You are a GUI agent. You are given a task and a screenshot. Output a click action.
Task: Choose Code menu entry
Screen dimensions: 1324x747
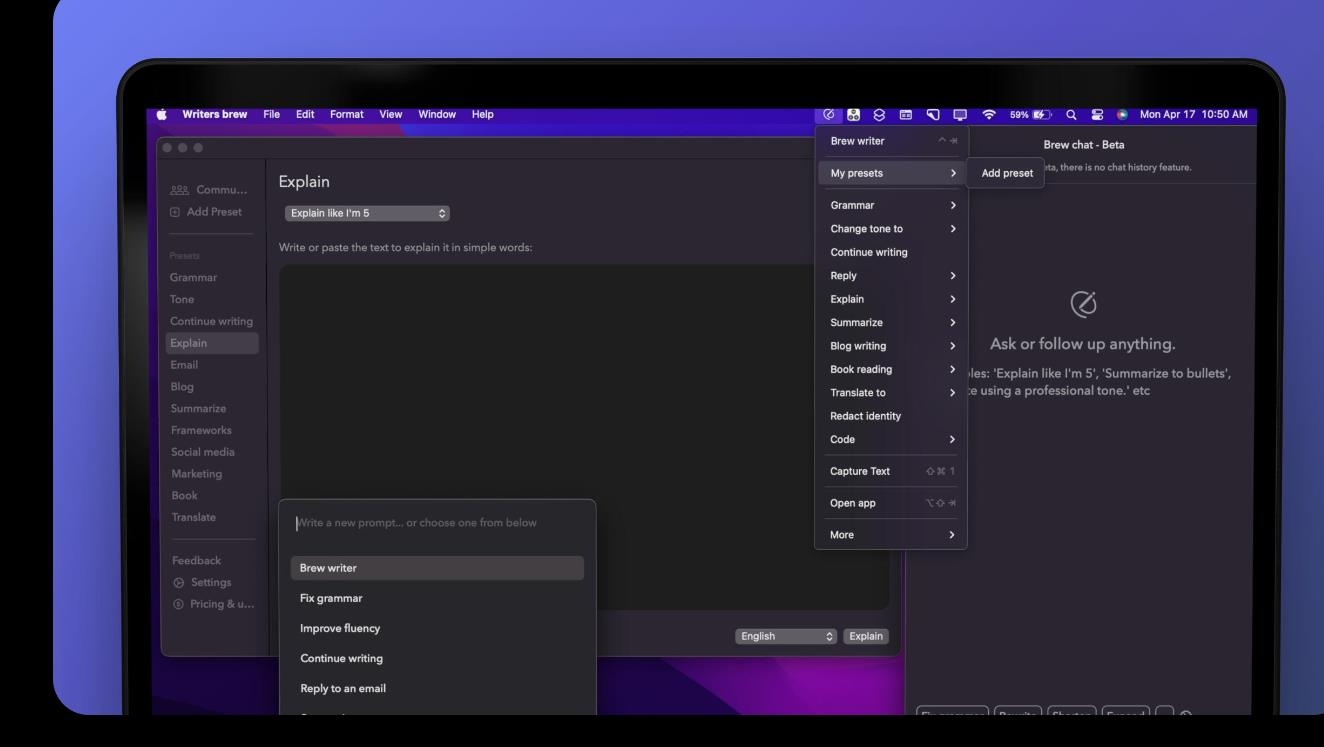(x=891, y=439)
